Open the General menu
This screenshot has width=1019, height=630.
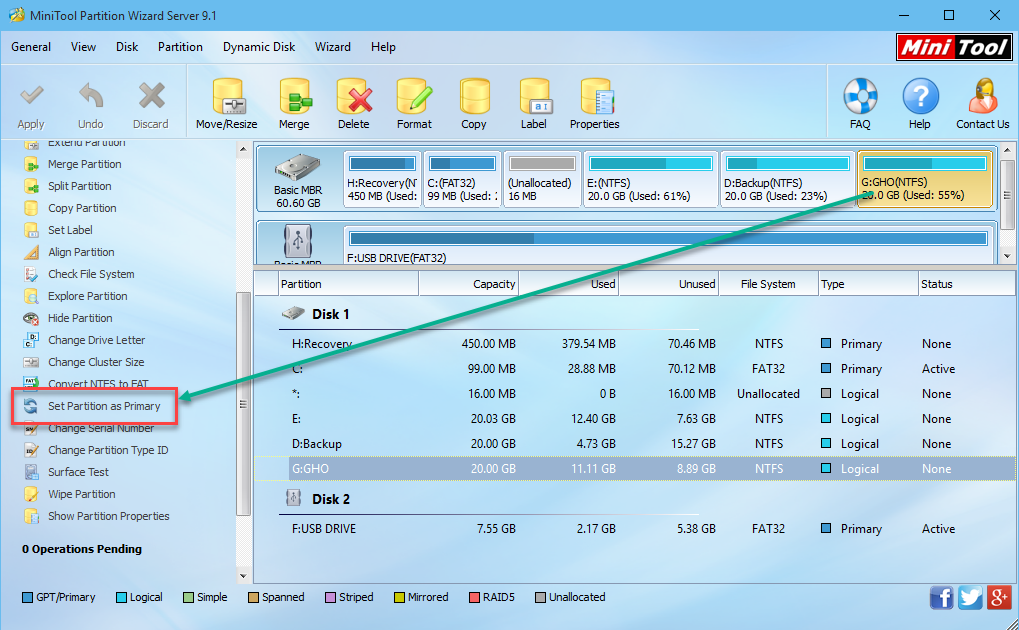pyautogui.click(x=31, y=47)
